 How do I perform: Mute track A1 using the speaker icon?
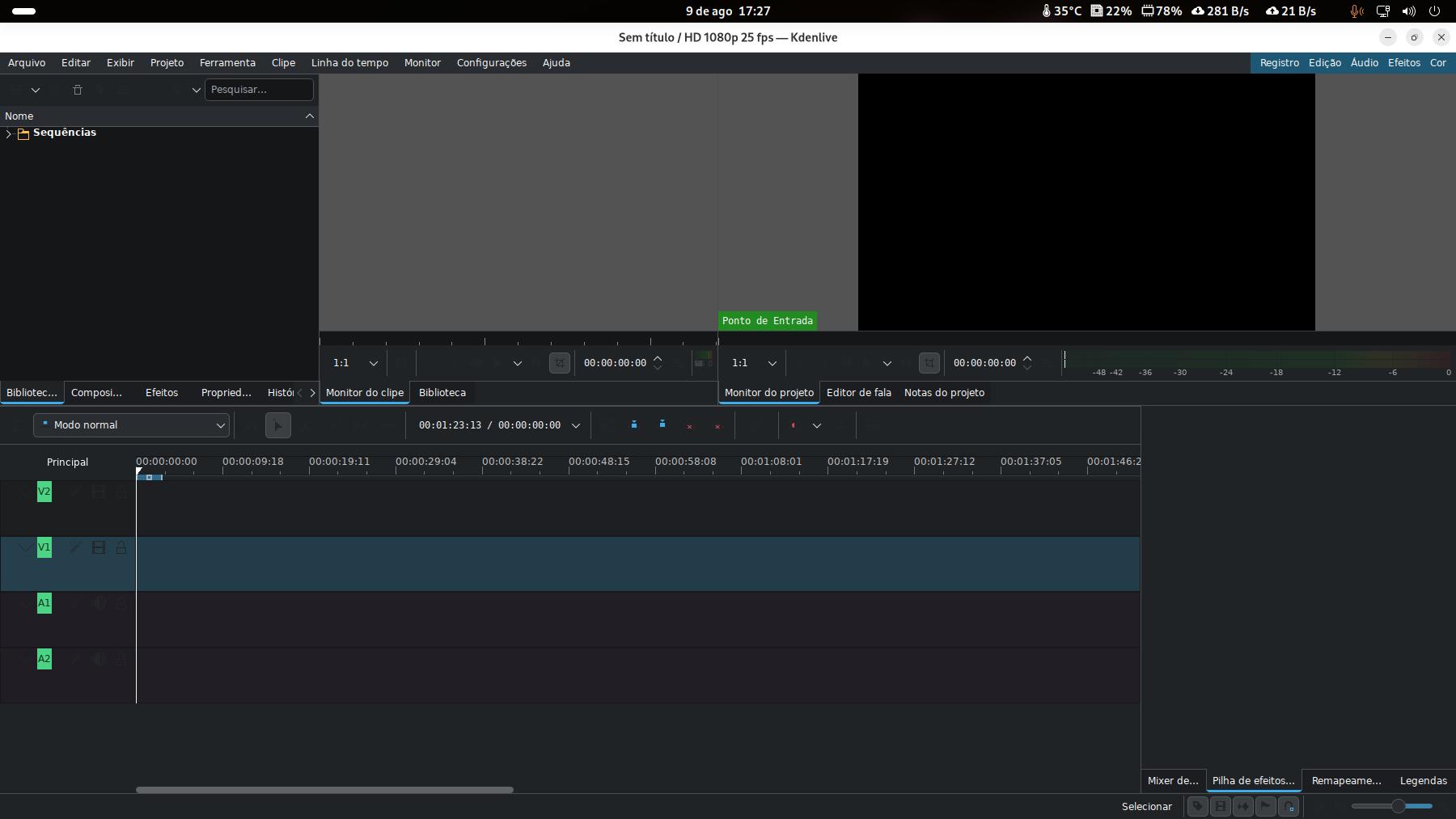coord(99,603)
